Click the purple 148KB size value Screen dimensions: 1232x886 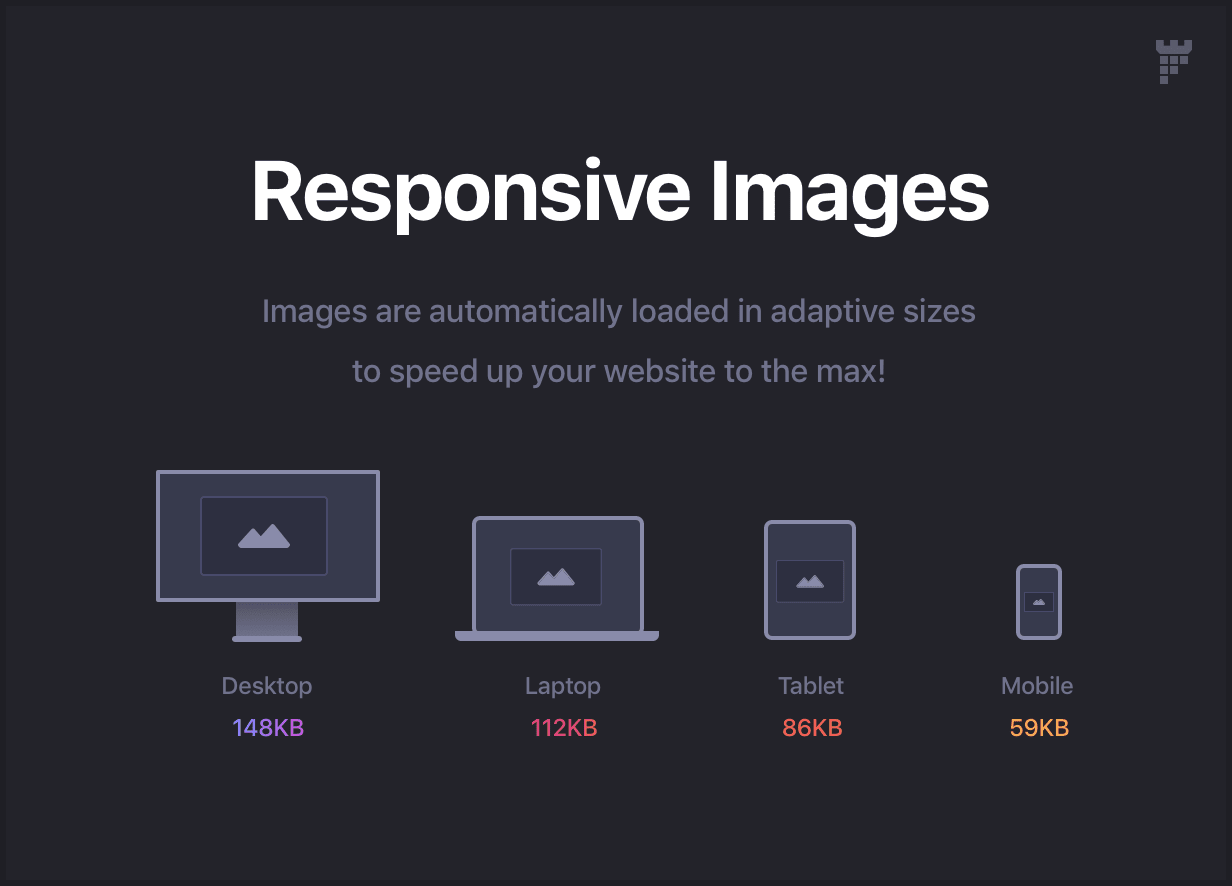coord(268,728)
